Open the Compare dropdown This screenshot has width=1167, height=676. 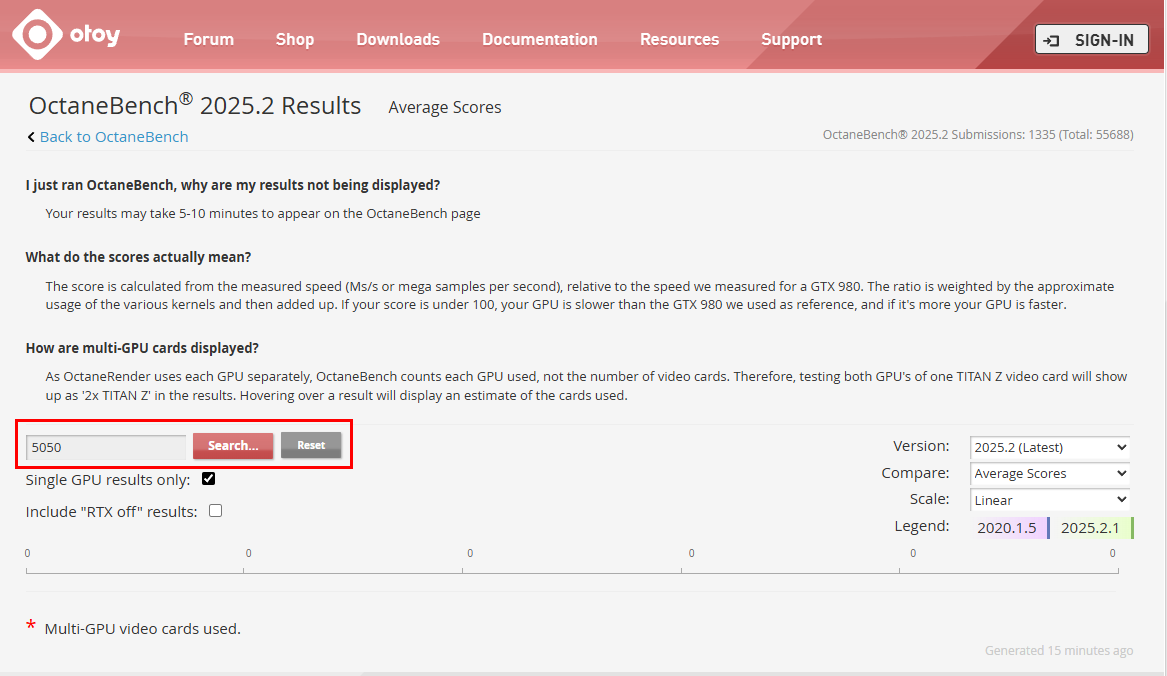[x=1049, y=473]
